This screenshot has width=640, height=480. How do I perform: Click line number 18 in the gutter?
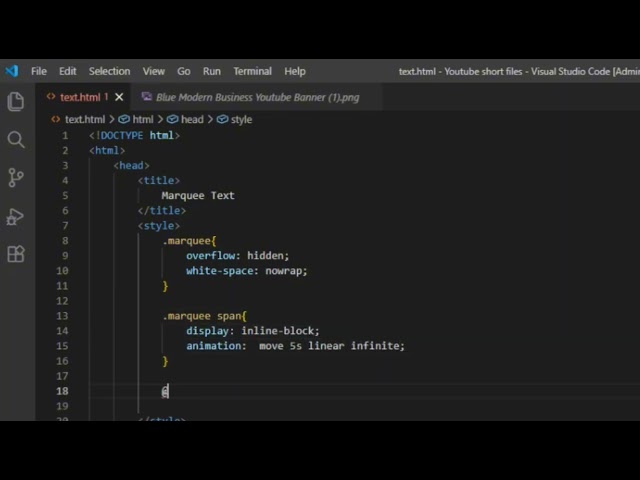pyautogui.click(x=62, y=391)
